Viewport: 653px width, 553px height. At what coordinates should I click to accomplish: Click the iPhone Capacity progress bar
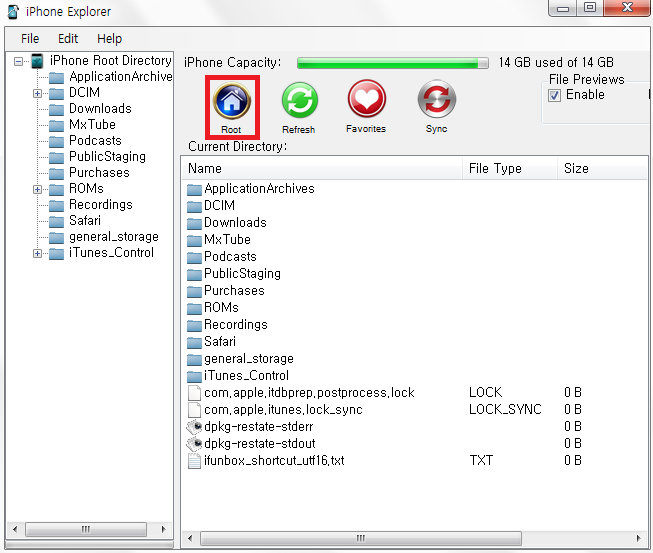393,63
